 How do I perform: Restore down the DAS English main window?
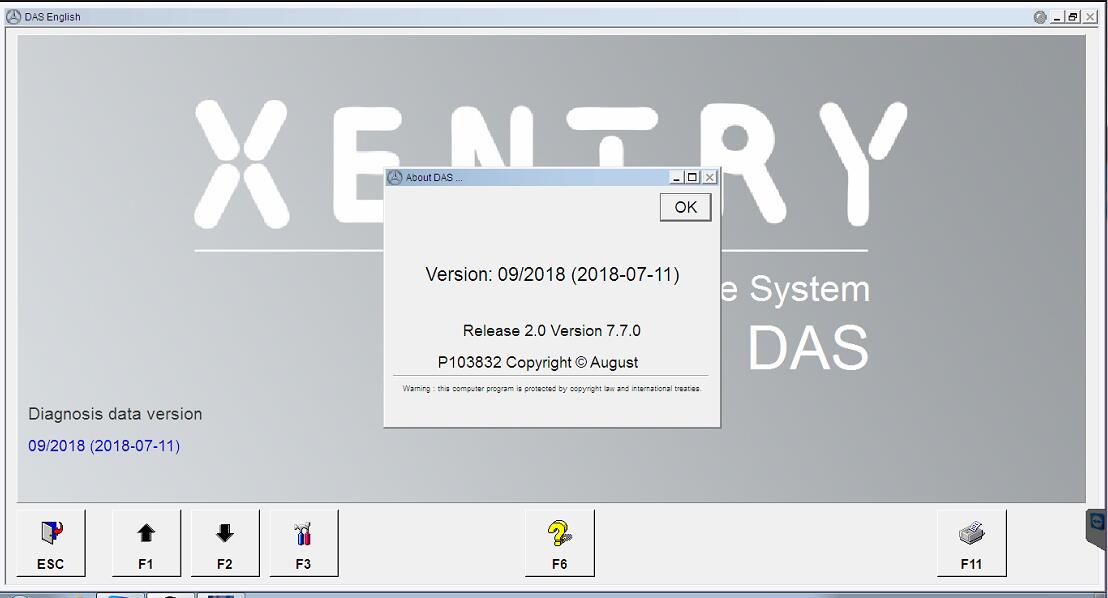tap(1073, 17)
